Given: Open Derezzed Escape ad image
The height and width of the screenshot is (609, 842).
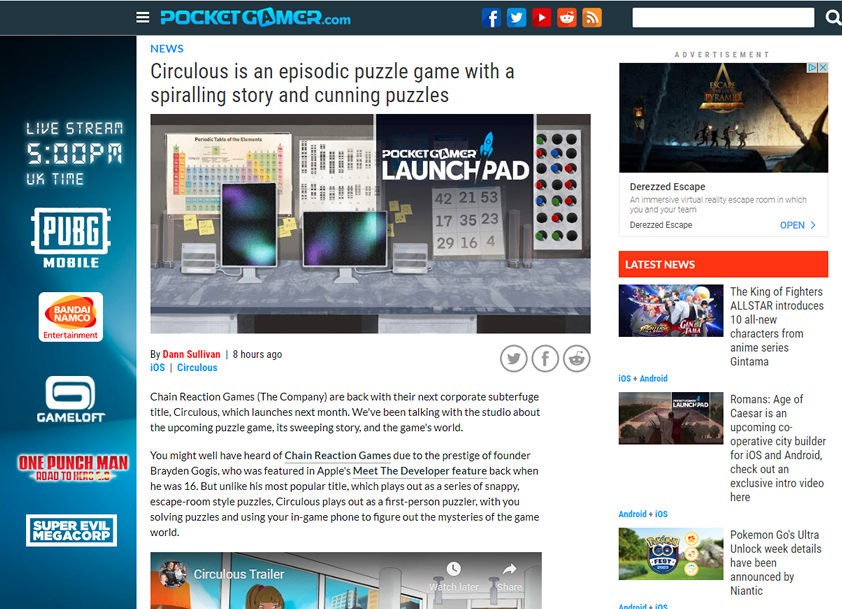Looking at the screenshot, I should coord(723,118).
